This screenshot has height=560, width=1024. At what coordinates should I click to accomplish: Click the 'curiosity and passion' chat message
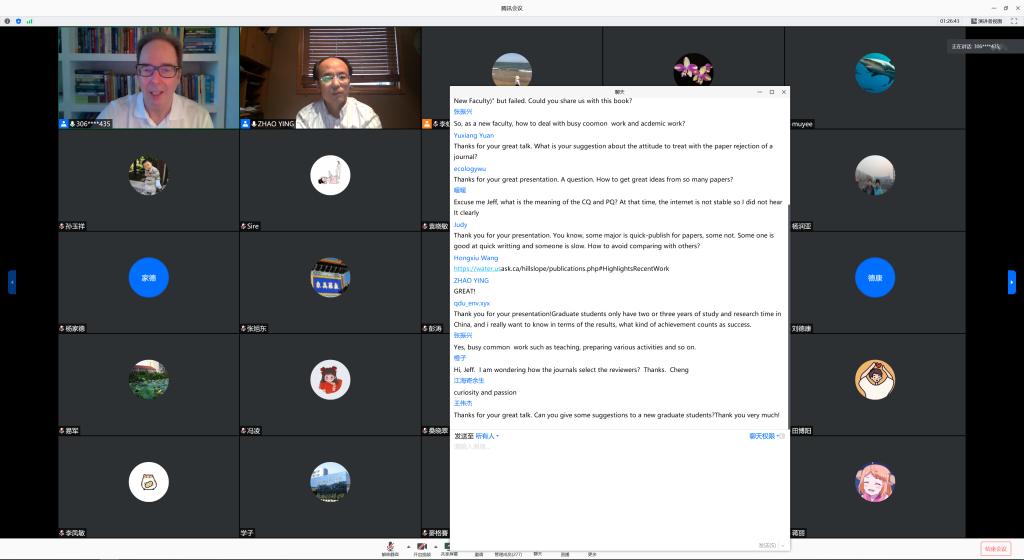tap(485, 392)
